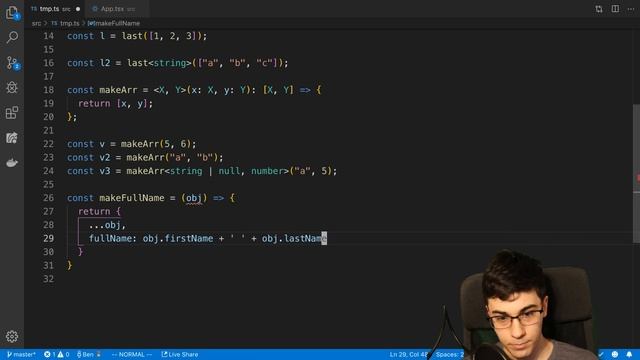
Task: Open the Manage gear settings icon
Action: point(12,336)
